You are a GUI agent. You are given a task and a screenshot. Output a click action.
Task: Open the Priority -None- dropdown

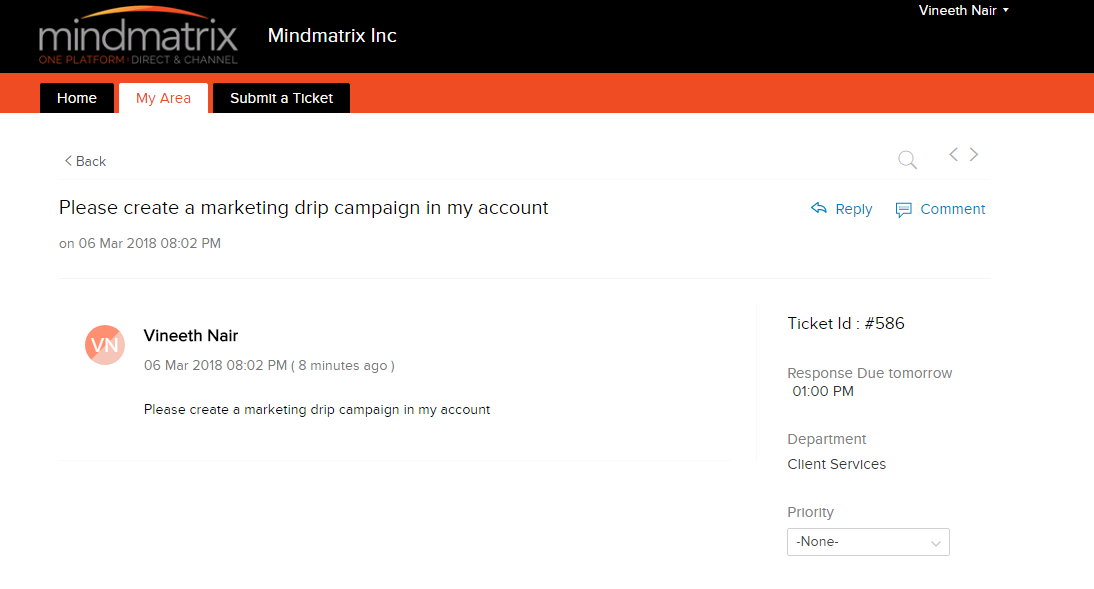click(868, 542)
